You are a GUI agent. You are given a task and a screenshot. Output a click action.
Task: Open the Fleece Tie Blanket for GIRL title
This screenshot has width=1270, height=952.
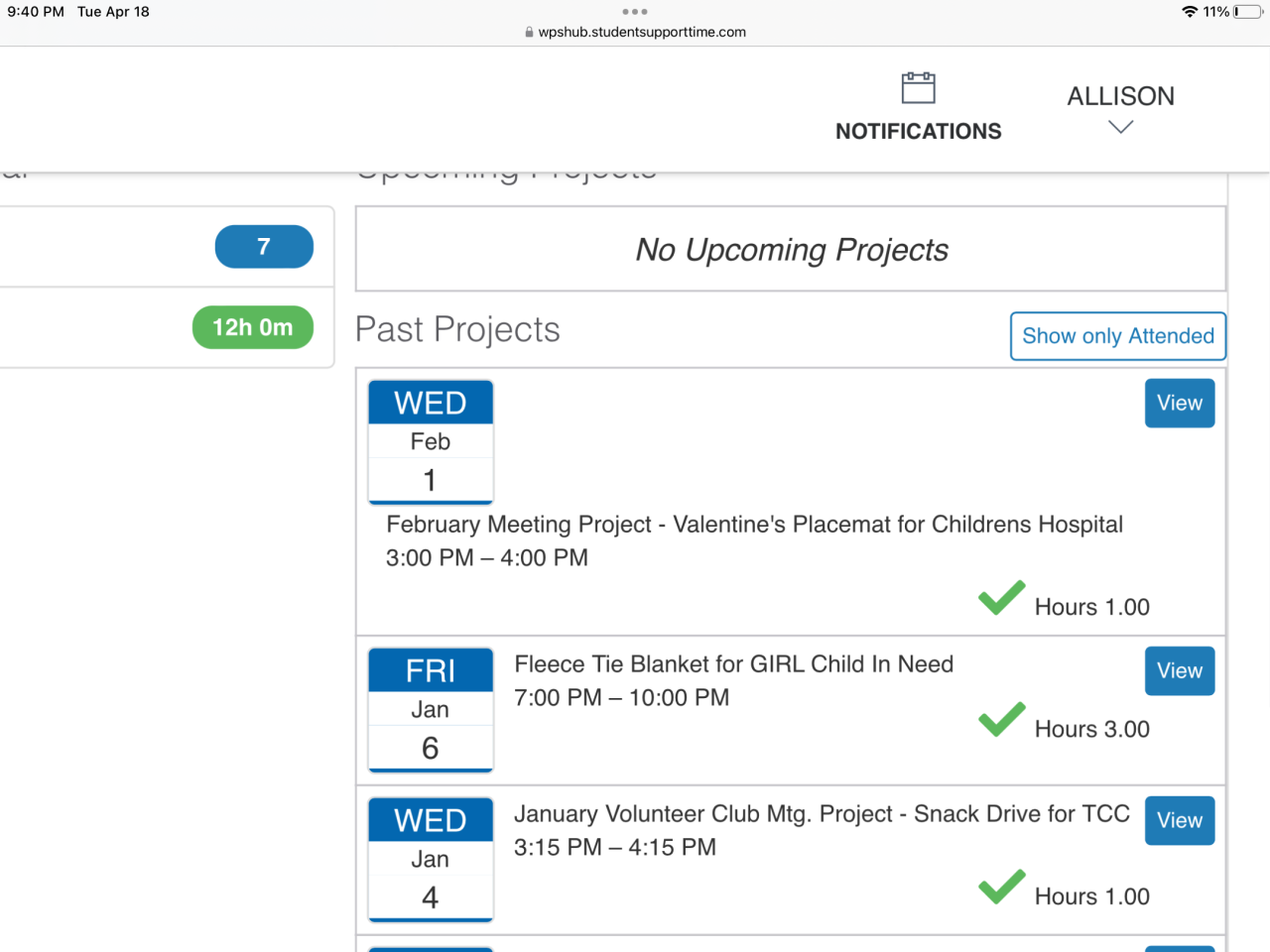[733, 664]
